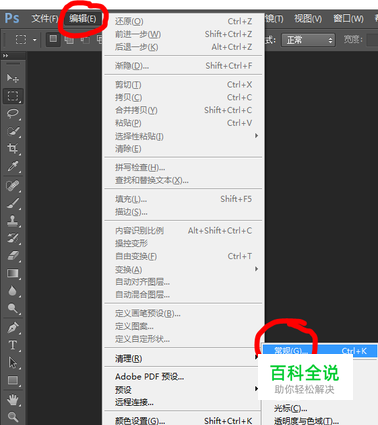Choose 还原(O) from Edit menu

pyautogui.click(x=183, y=21)
